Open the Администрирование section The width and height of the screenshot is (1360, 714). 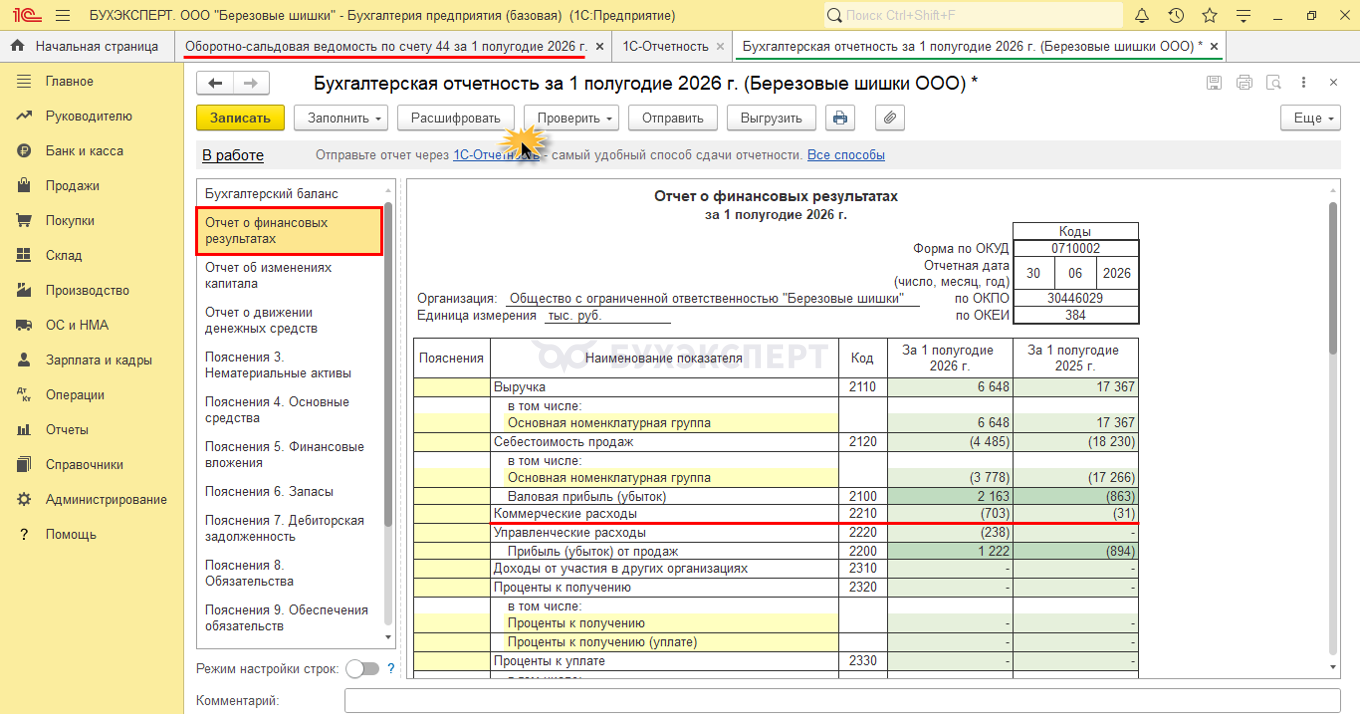(x=106, y=500)
